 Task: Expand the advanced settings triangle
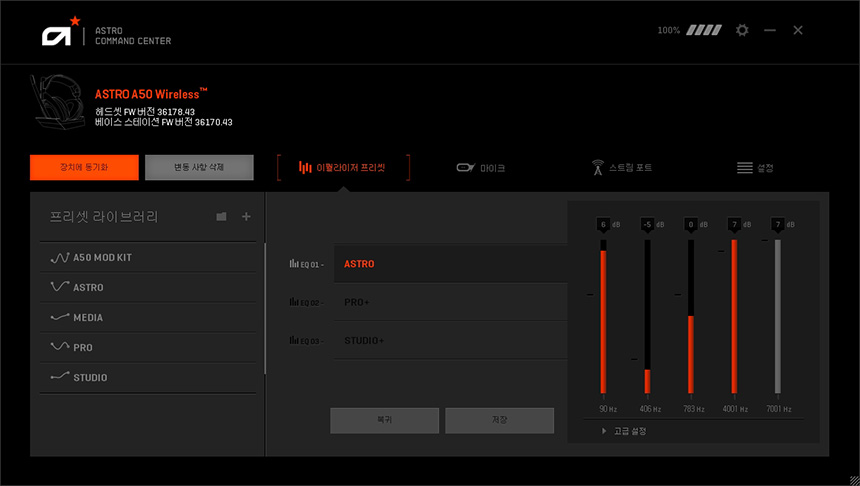604,431
